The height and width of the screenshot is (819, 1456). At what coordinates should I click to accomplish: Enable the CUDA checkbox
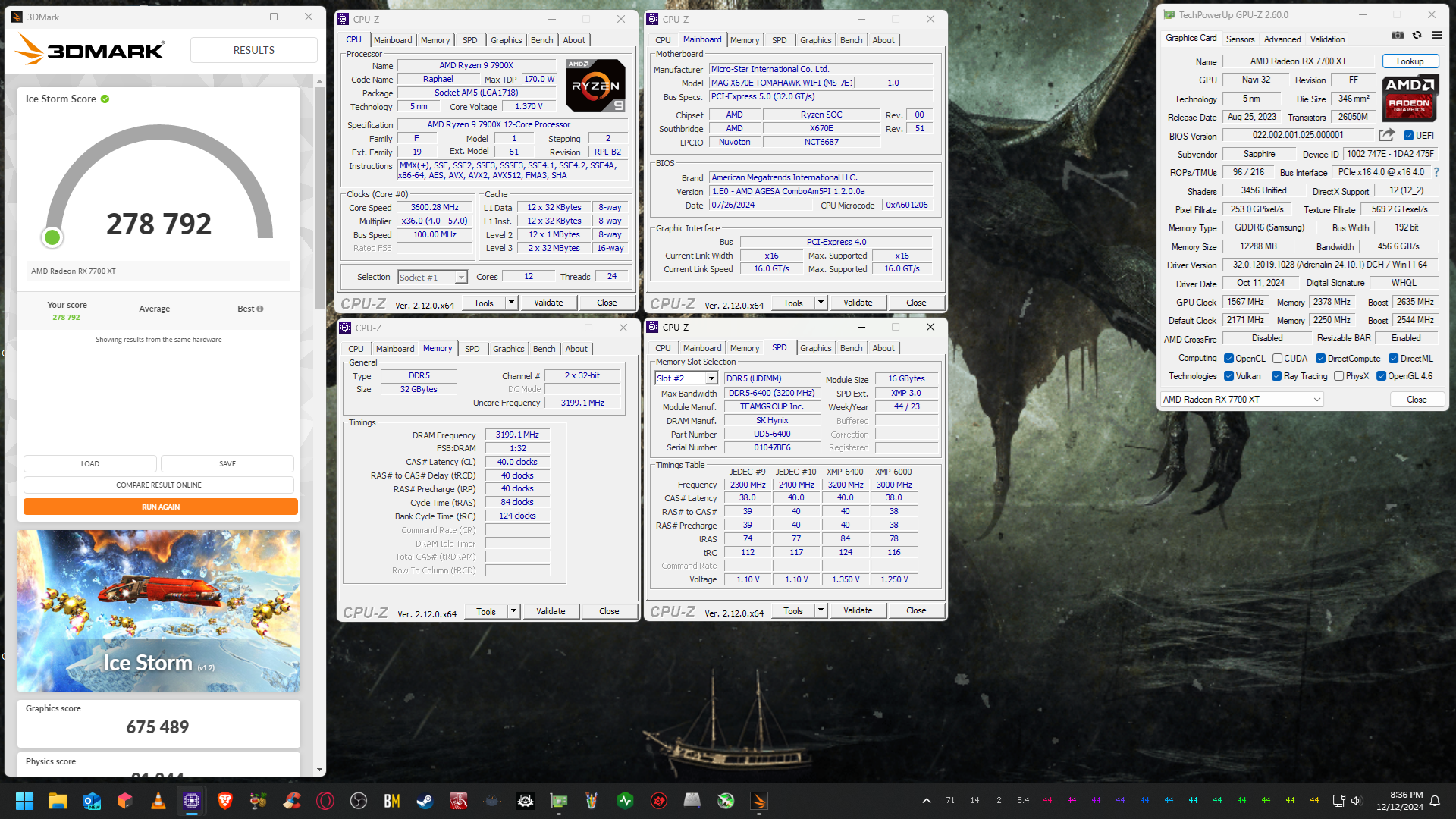1277,359
